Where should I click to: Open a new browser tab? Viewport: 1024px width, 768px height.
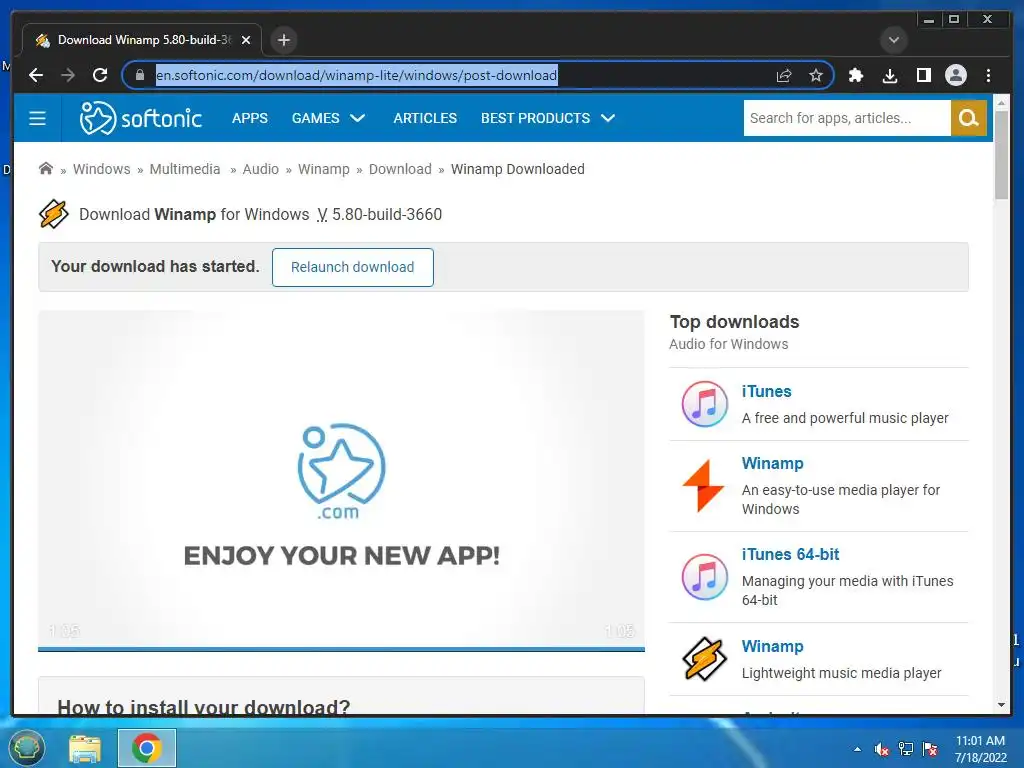[x=283, y=40]
